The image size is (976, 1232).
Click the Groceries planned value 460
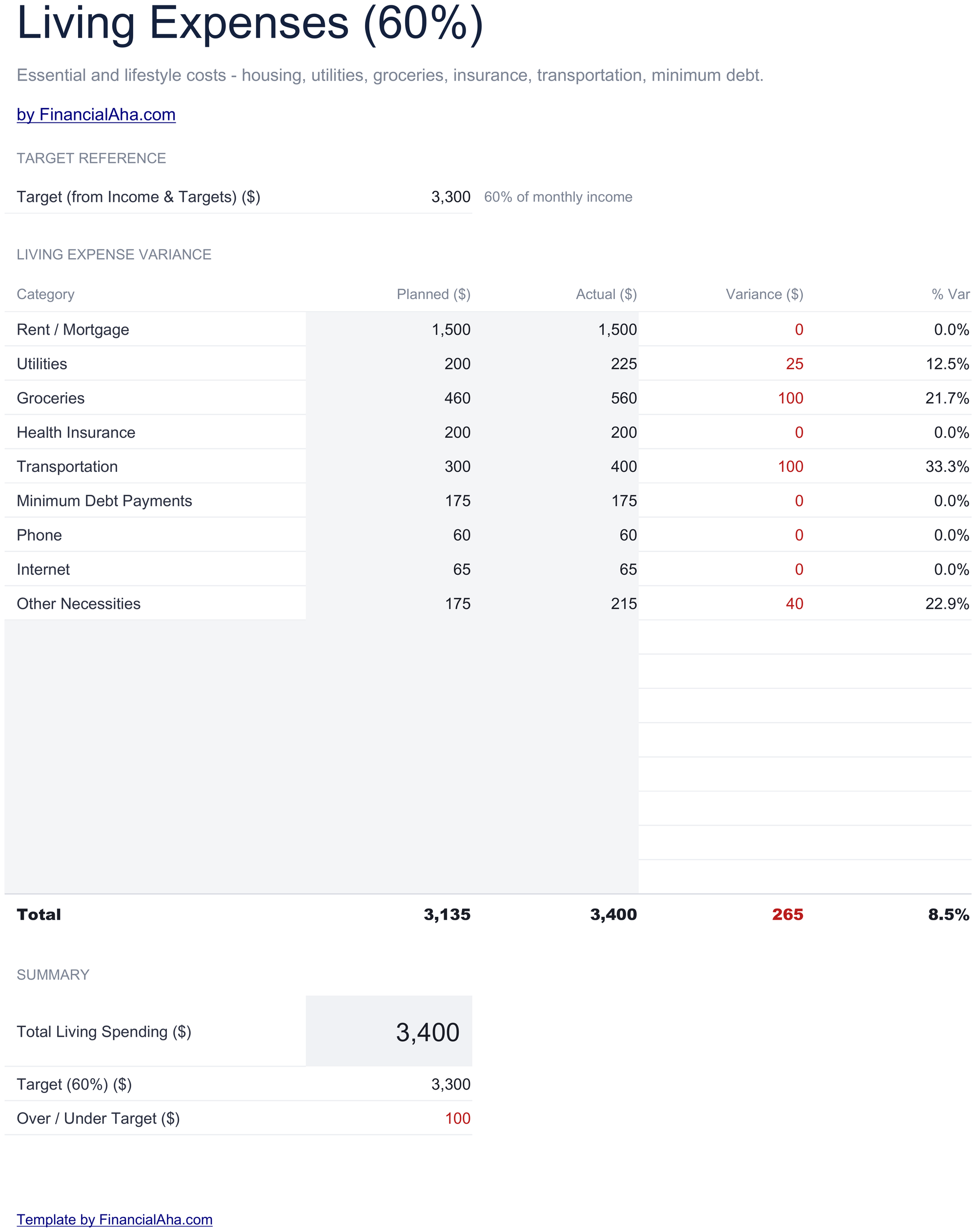point(458,398)
